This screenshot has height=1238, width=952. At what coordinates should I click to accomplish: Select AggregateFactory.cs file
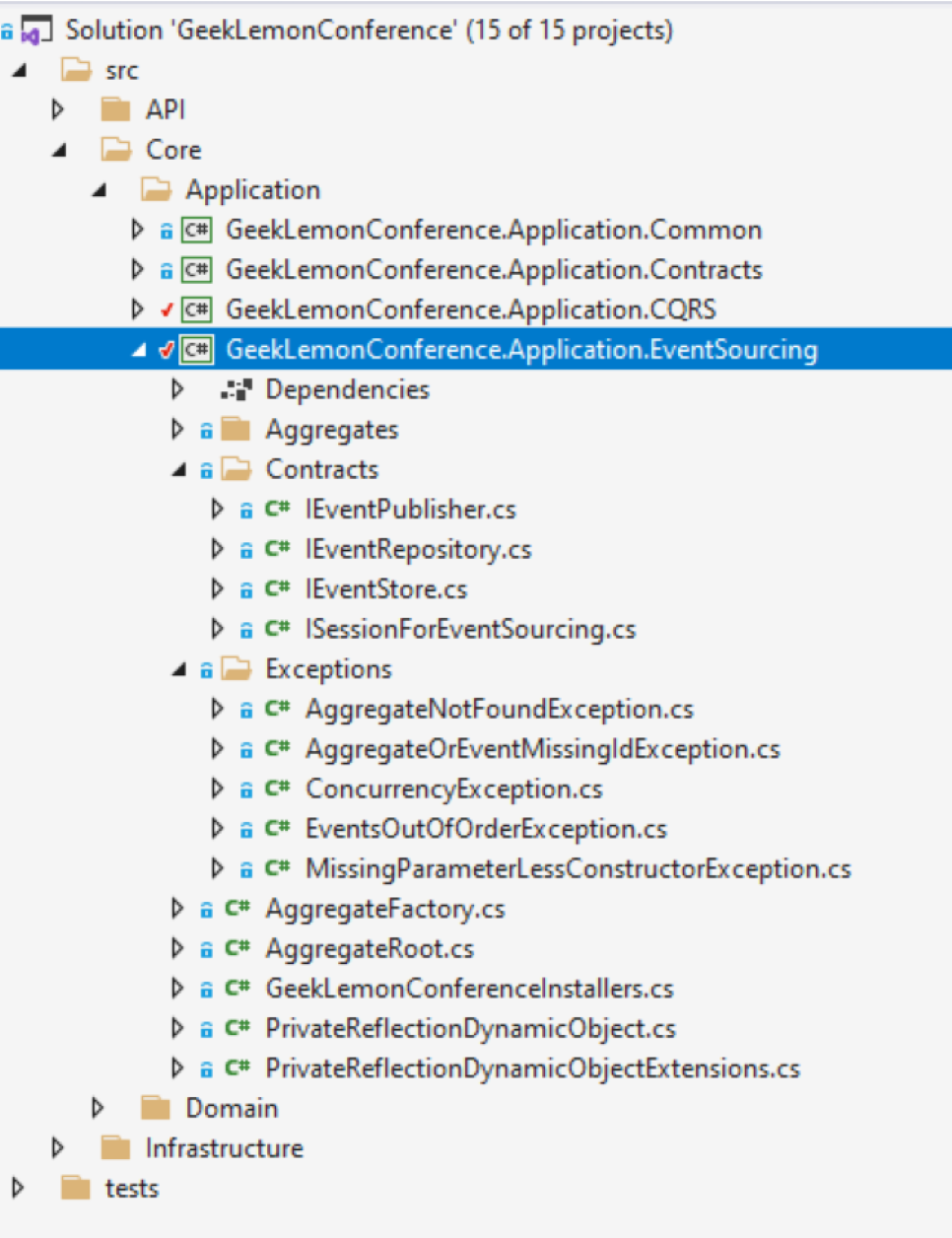click(x=385, y=909)
